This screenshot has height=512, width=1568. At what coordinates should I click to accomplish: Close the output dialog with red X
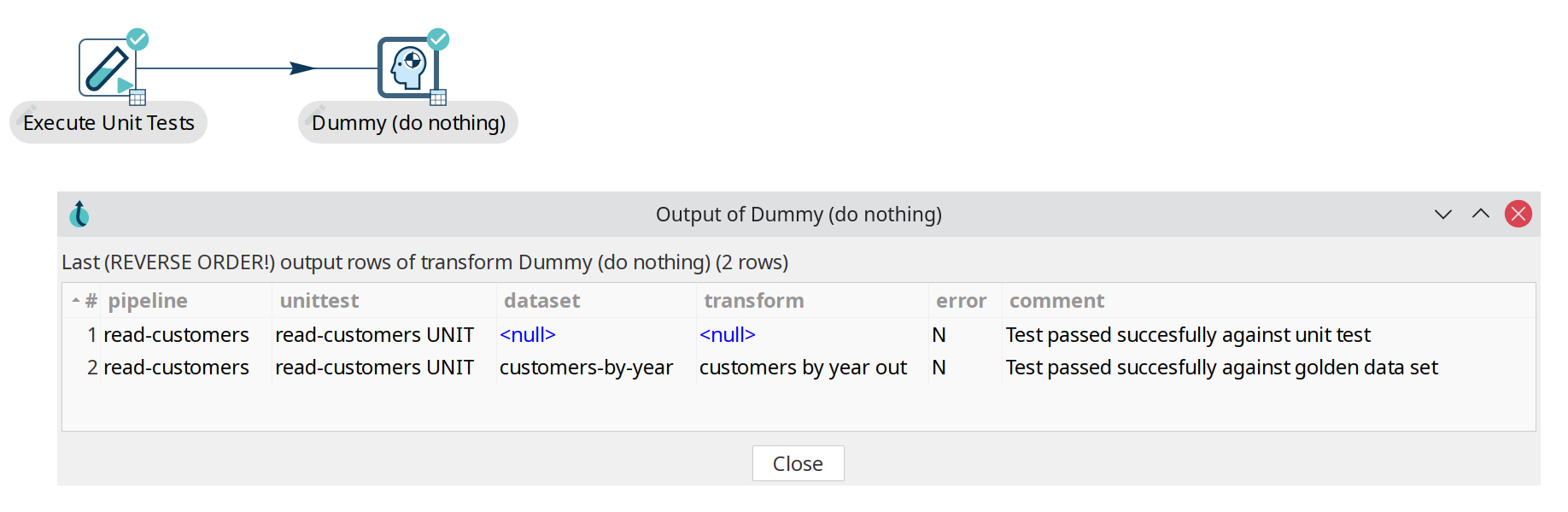coord(1518,214)
